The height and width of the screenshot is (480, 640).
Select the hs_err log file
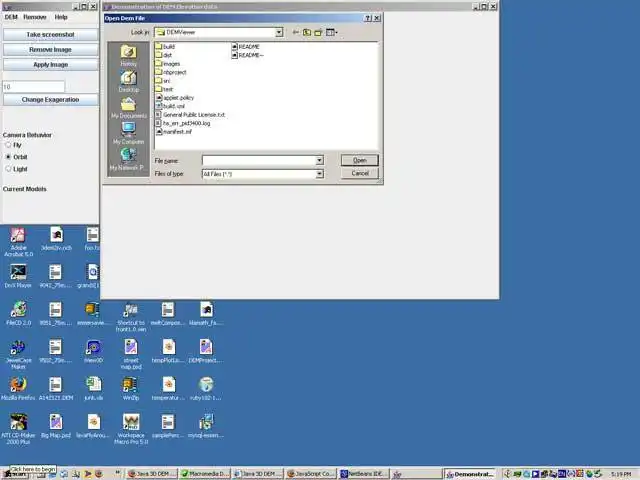point(183,123)
